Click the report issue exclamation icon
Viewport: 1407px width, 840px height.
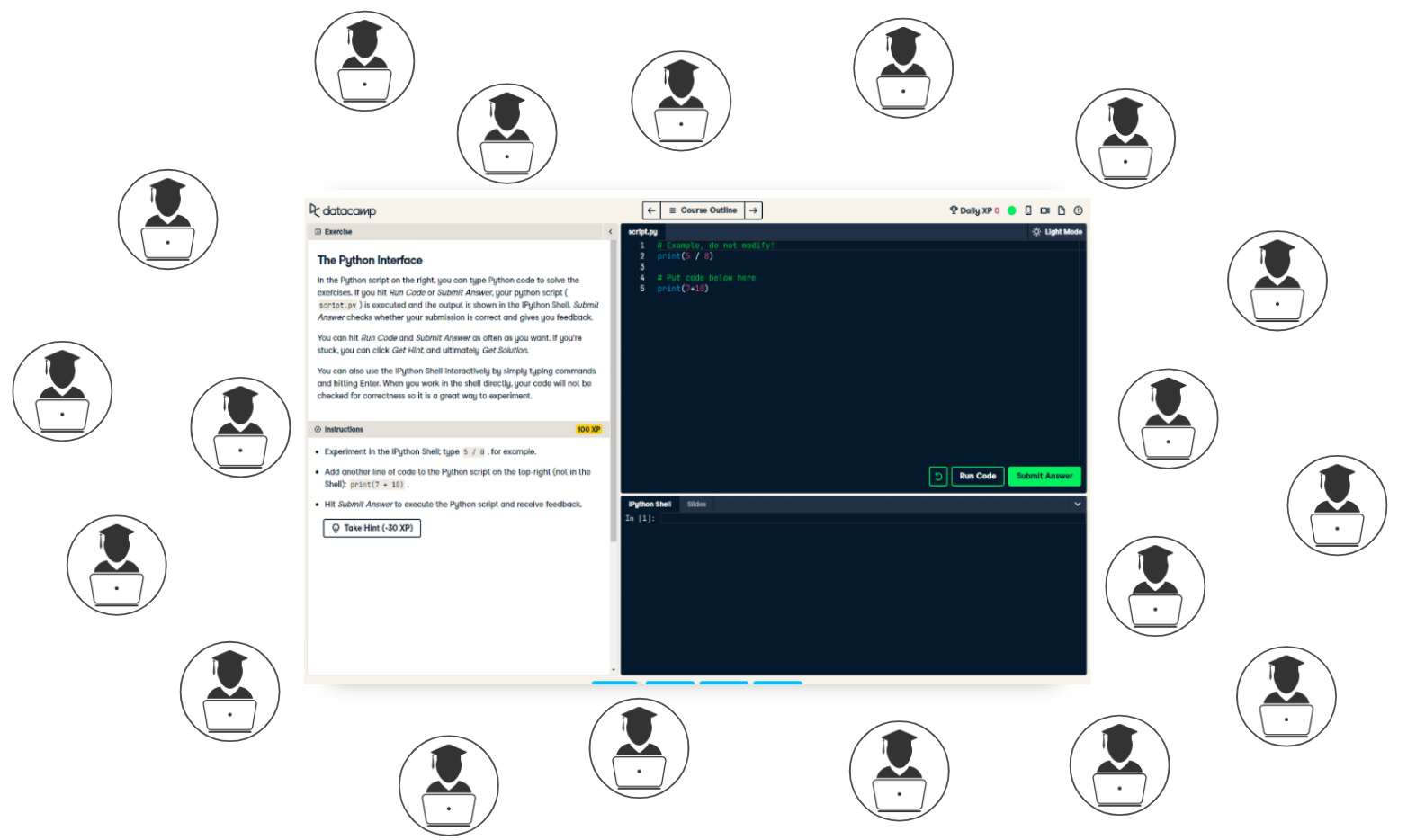tap(1078, 210)
